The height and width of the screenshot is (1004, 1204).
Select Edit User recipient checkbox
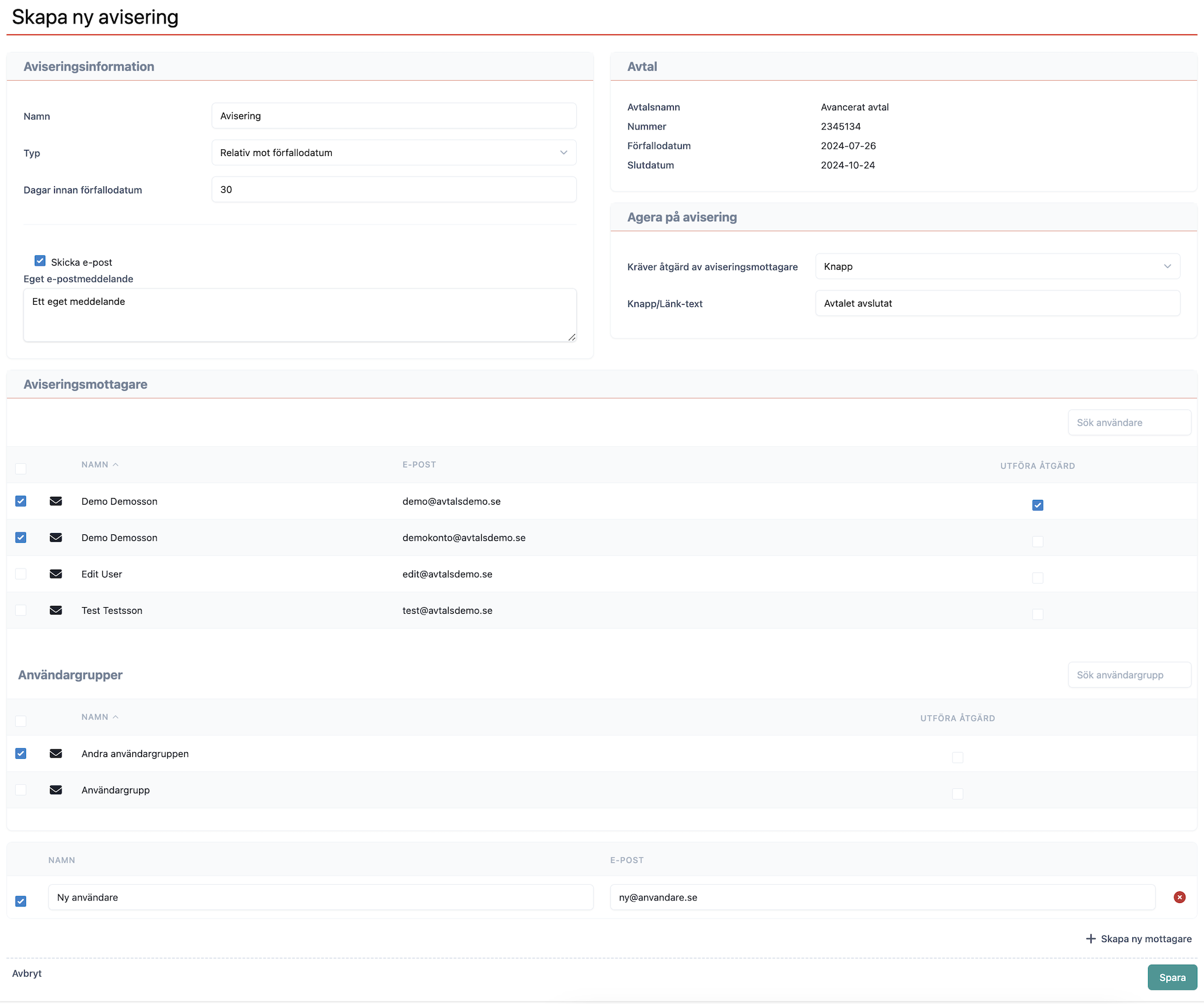pyautogui.click(x=21, y=574)
